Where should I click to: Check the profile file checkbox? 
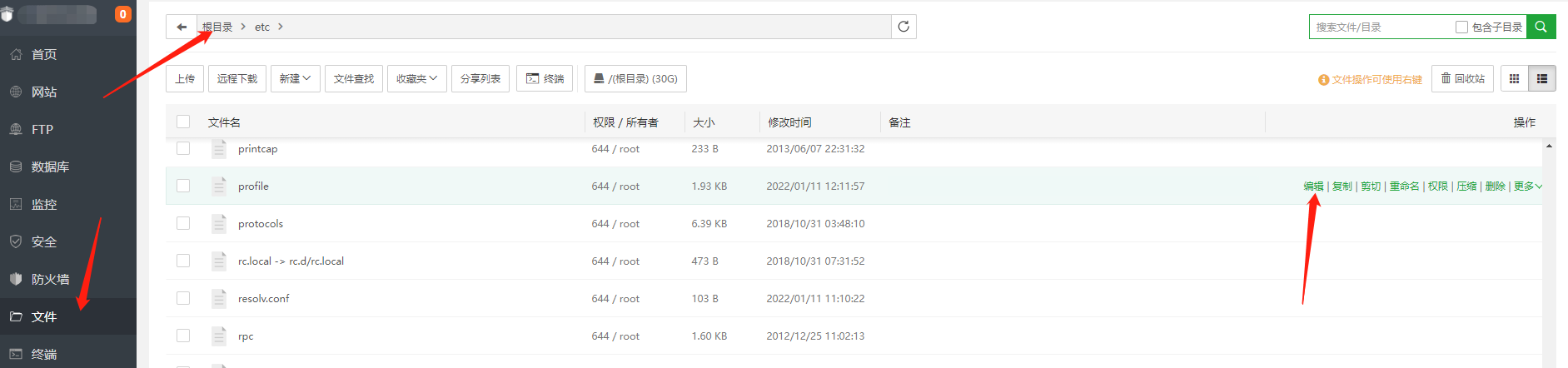[x=183, y=186]
